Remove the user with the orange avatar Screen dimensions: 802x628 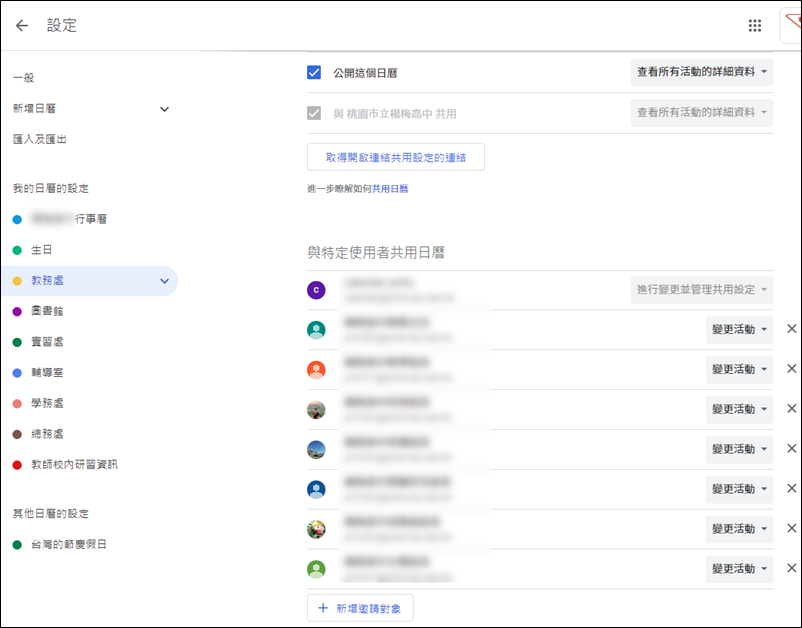coord(791,369)
